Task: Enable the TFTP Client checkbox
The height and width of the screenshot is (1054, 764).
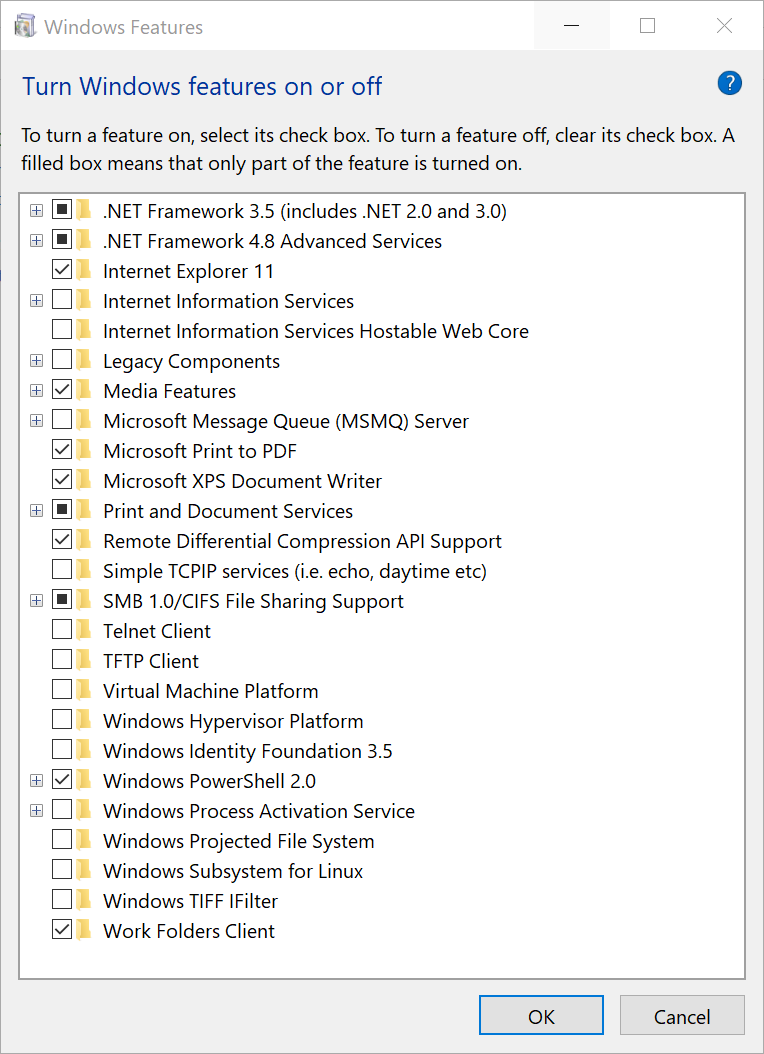Action: (x=62, y=661)
